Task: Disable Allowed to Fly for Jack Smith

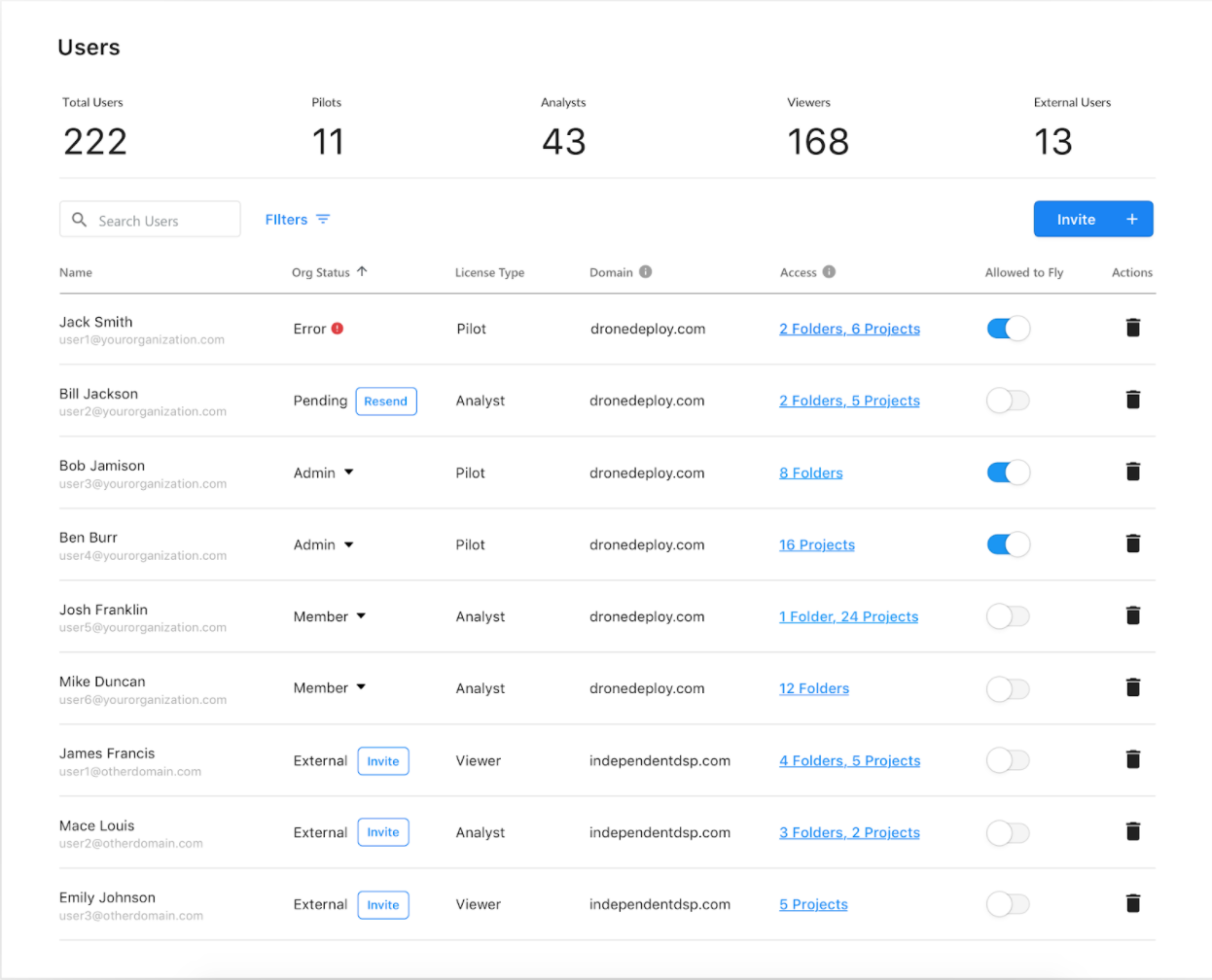Action: [x=1008, y=329]
